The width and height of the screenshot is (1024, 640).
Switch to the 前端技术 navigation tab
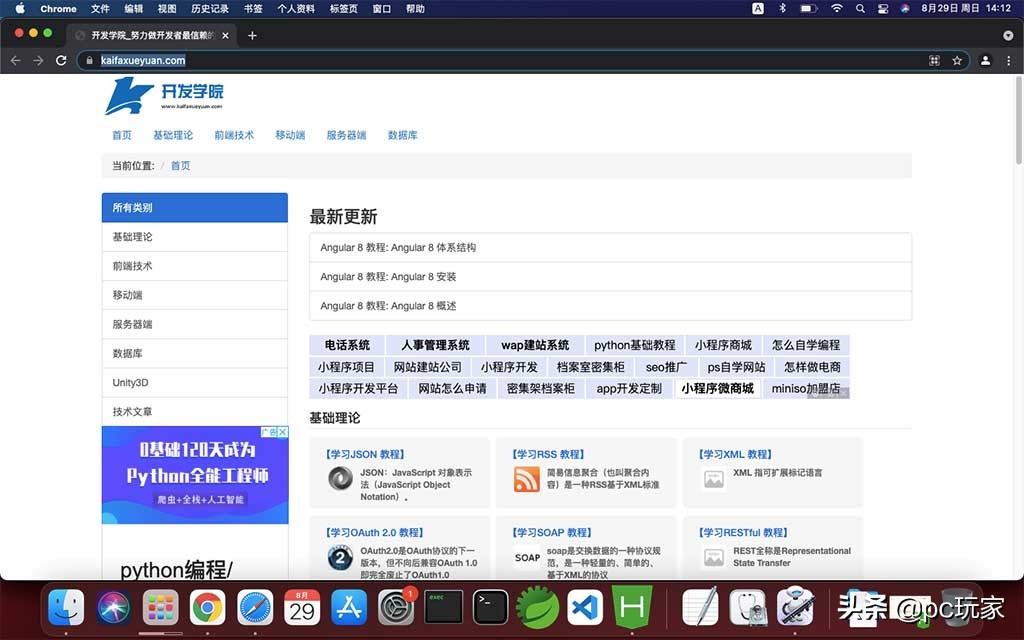[x=233, y=134]
